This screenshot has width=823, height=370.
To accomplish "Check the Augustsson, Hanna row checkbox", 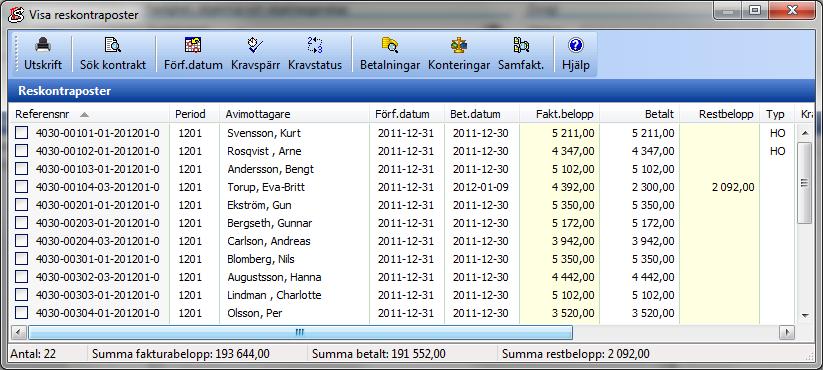I will pos(21,277).
